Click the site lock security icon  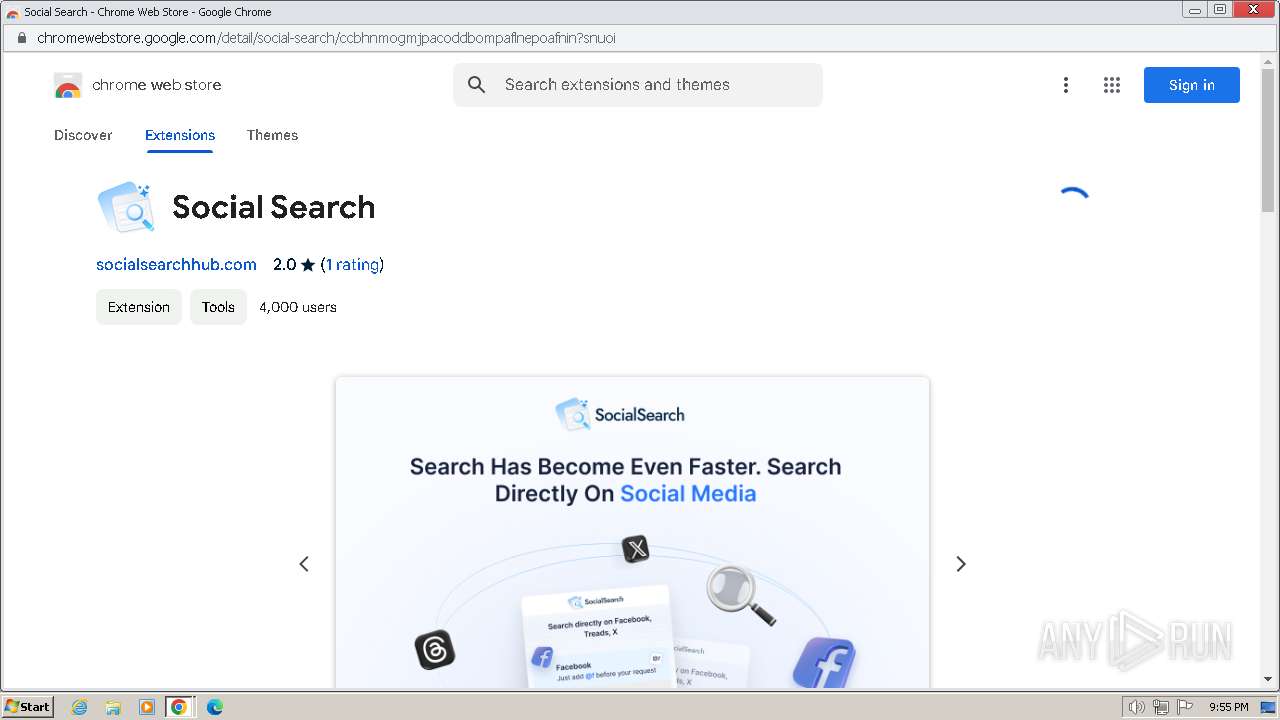click(x=21, y=38)
